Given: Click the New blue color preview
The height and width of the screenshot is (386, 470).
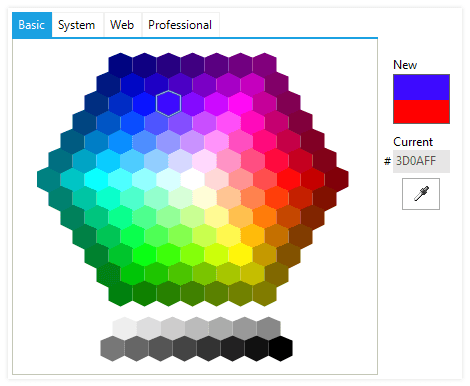Looking at the screenshot, I should (421, 87).
